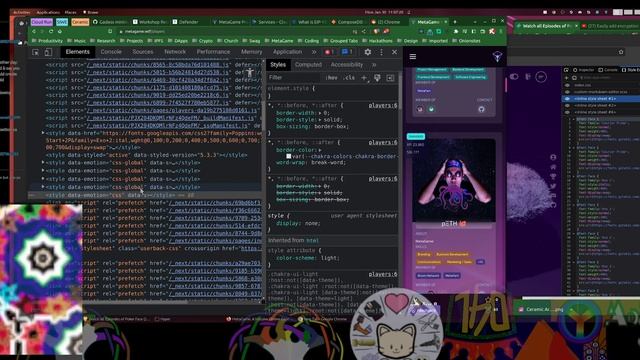640x360 pixels.
Task: Click the GitHub contact icon on the player card
Action: click(481, 109)
